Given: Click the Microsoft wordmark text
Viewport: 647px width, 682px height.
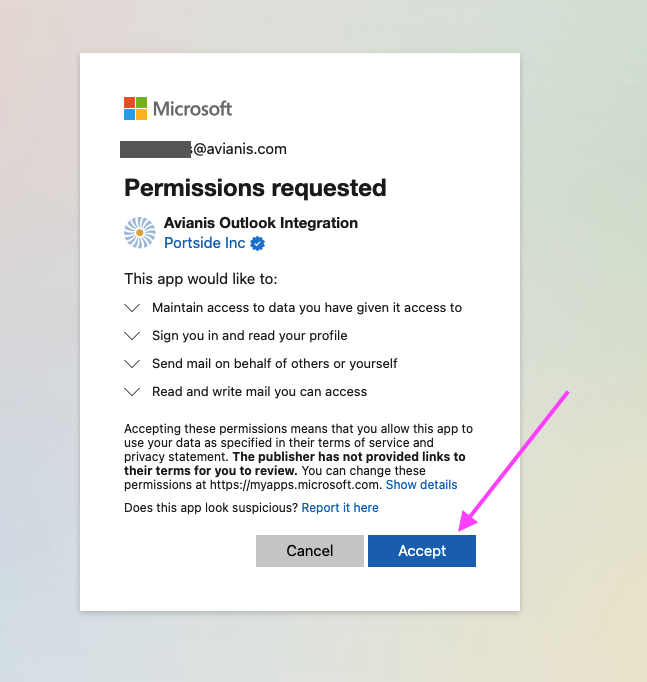Looking at the screenshot, I should pos(193,109).
